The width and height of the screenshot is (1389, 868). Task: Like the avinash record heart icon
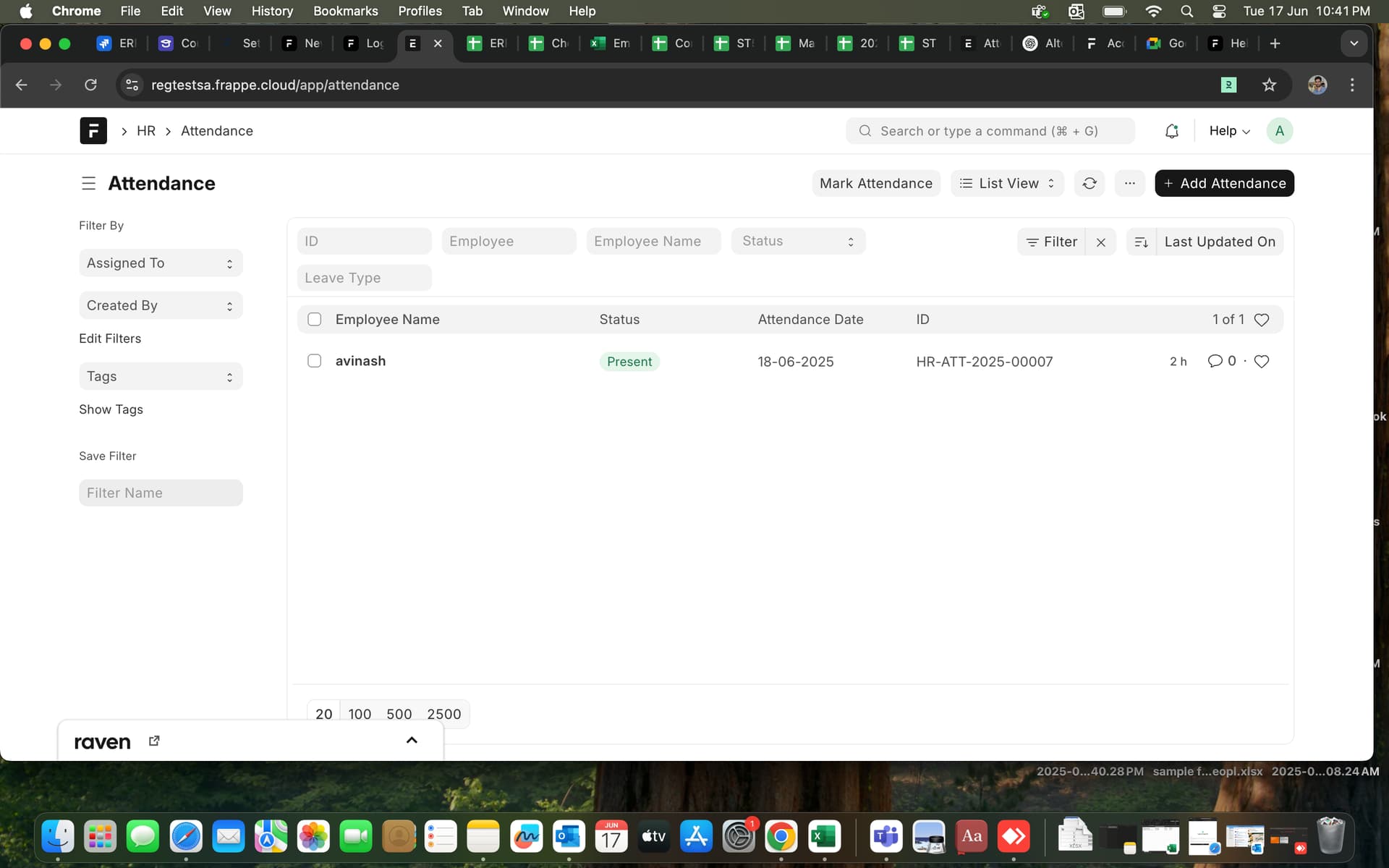pyautogui.click(x=1261, y=362)
